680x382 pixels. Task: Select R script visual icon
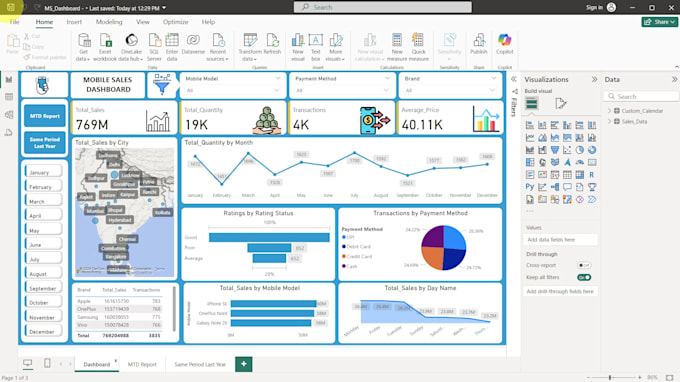(592, 175)
